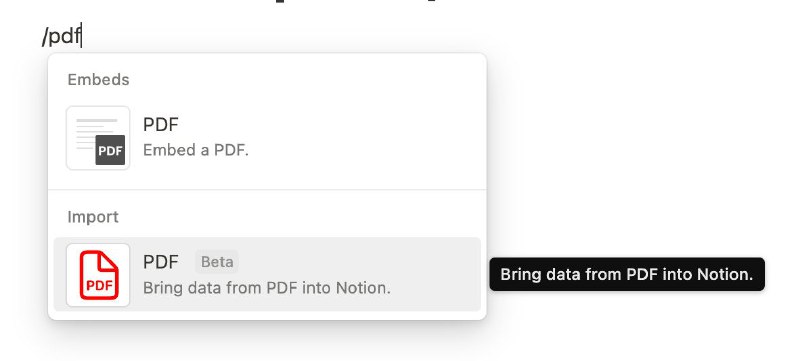Select the "Embed a PDF." description

click(196, 150)
